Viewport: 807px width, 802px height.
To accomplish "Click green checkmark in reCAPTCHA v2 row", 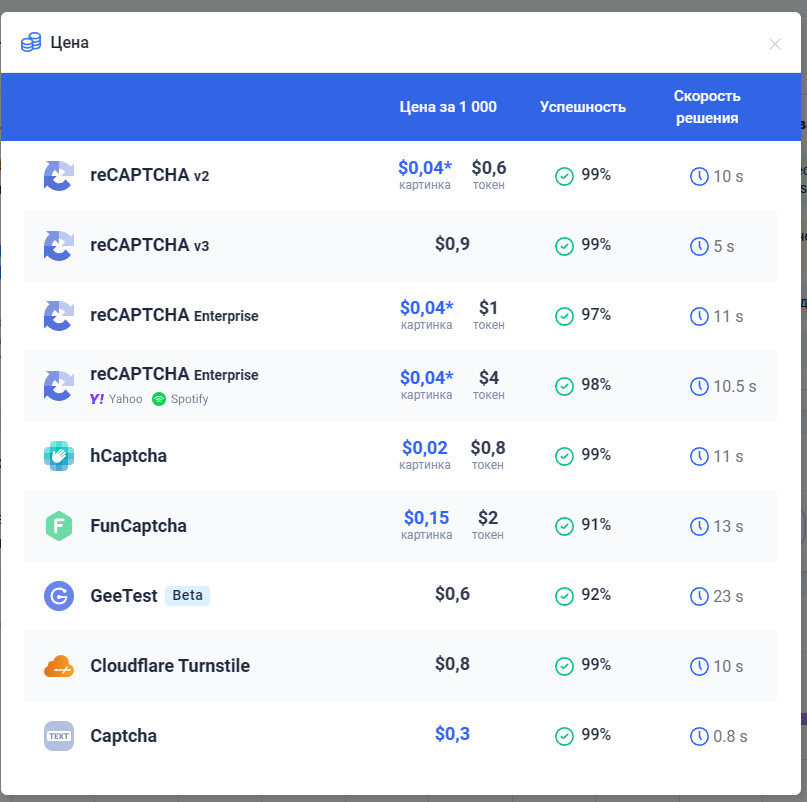I will 564,176.
